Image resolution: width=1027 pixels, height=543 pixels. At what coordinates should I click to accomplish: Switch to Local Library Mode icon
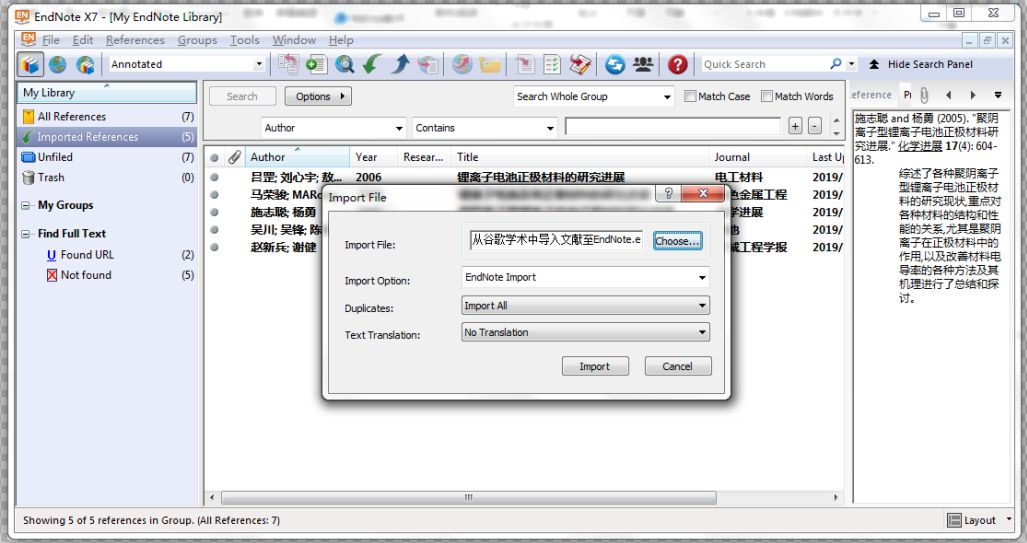point(30,64)
